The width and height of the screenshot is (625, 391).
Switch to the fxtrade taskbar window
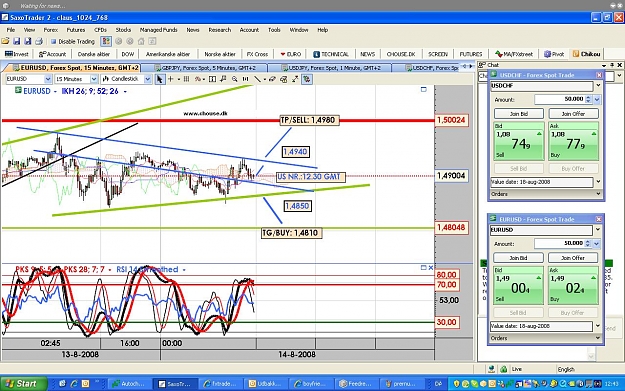(x=220, y=384)
